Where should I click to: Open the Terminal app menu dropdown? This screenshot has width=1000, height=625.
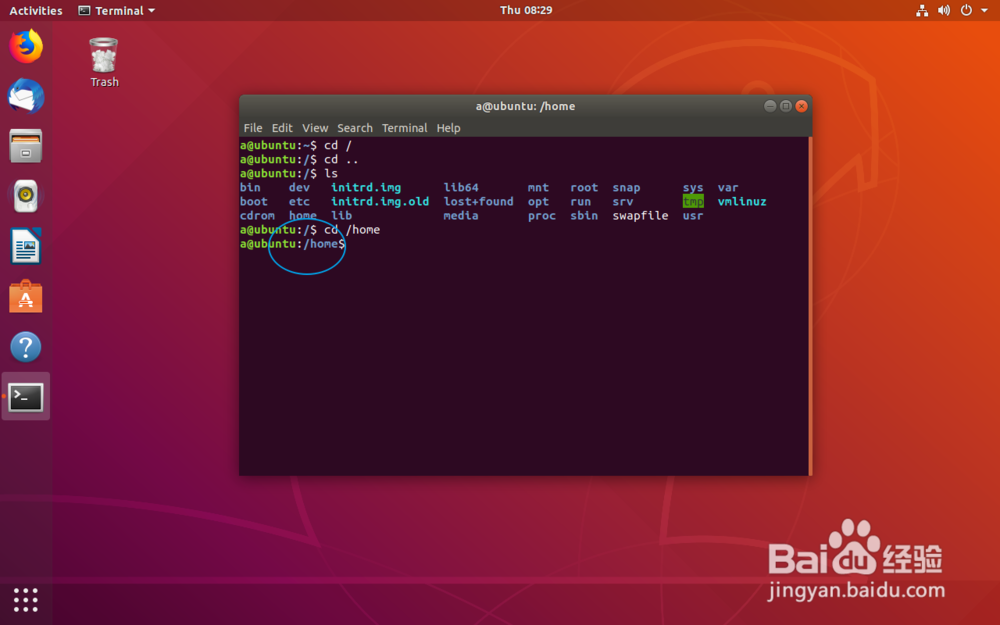pyautogui.click(x=117, y=10)
